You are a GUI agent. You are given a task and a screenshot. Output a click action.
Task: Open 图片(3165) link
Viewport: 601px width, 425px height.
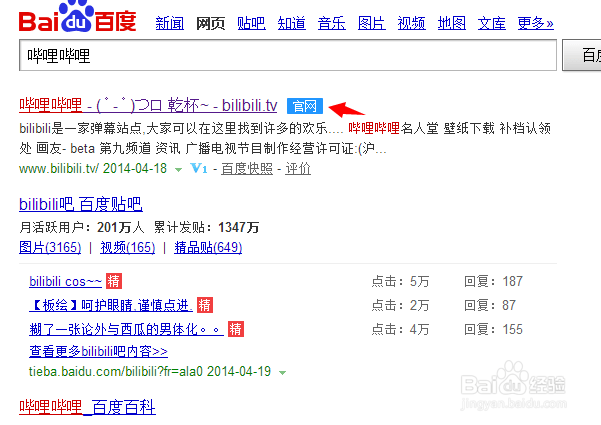point(50,247)
